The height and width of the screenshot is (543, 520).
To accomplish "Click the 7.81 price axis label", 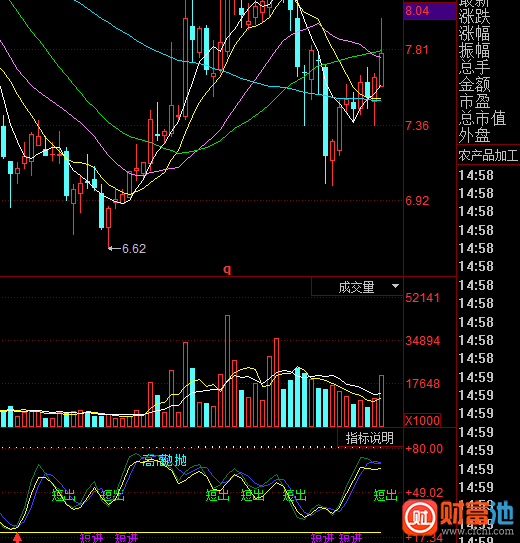I will [417, 50].
